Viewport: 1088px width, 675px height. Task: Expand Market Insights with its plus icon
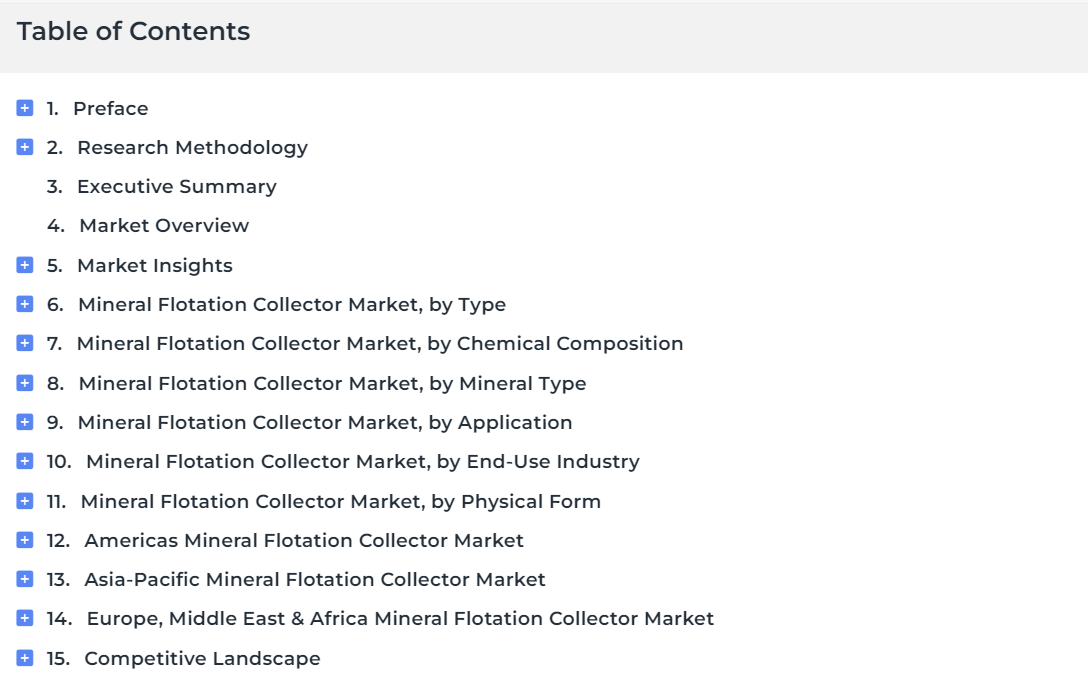[x=25, y=265]
